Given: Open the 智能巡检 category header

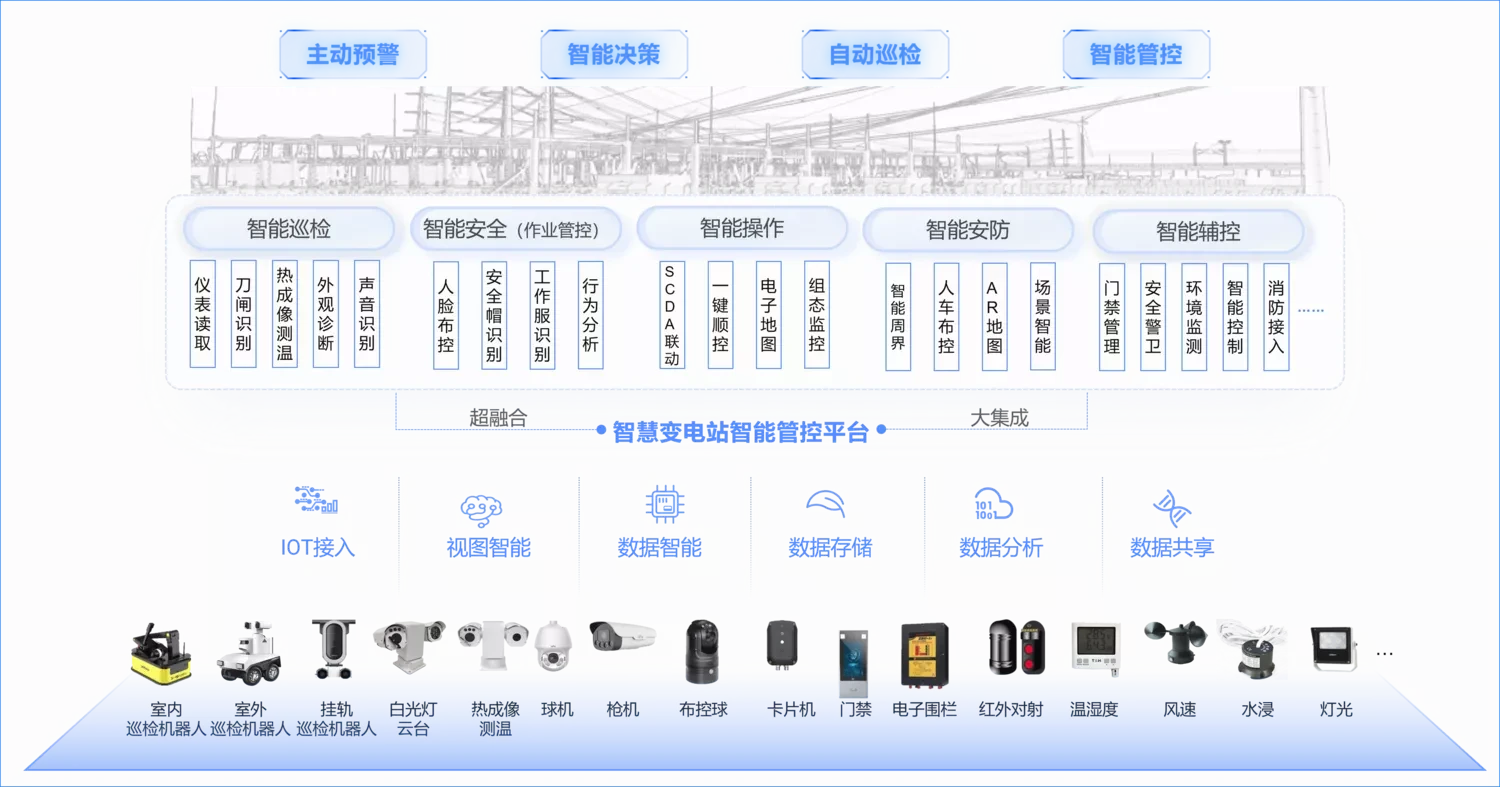Looking at the screenshot, I should click(x=289, y=229).
